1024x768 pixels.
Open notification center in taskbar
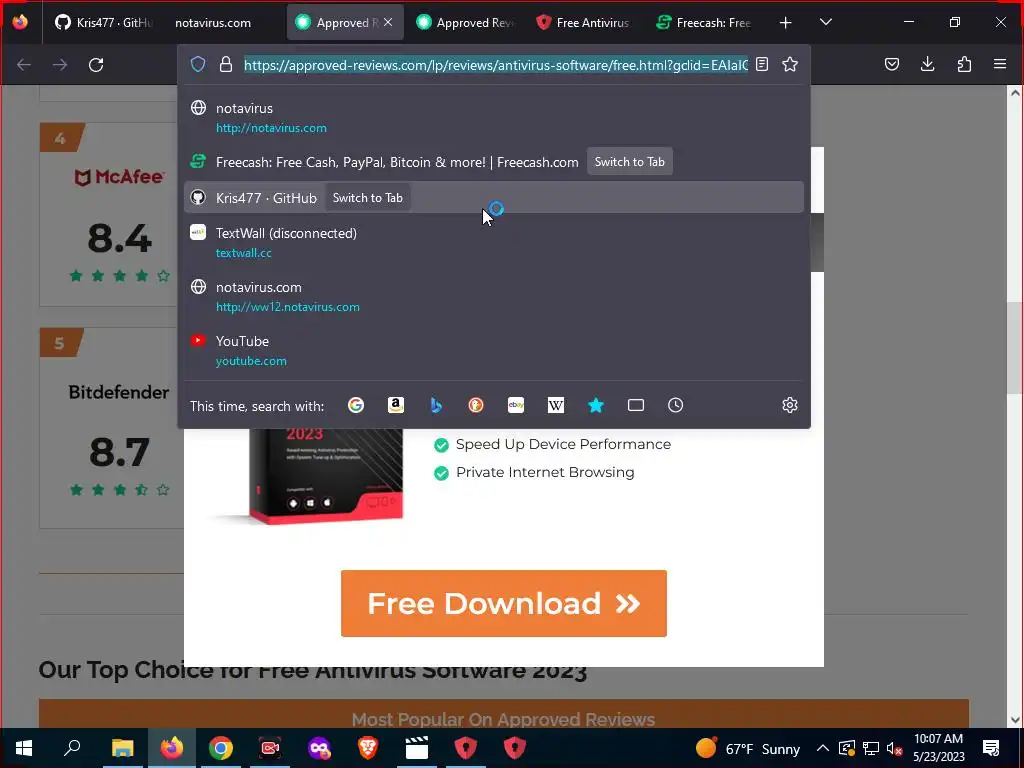pos(991,748)
